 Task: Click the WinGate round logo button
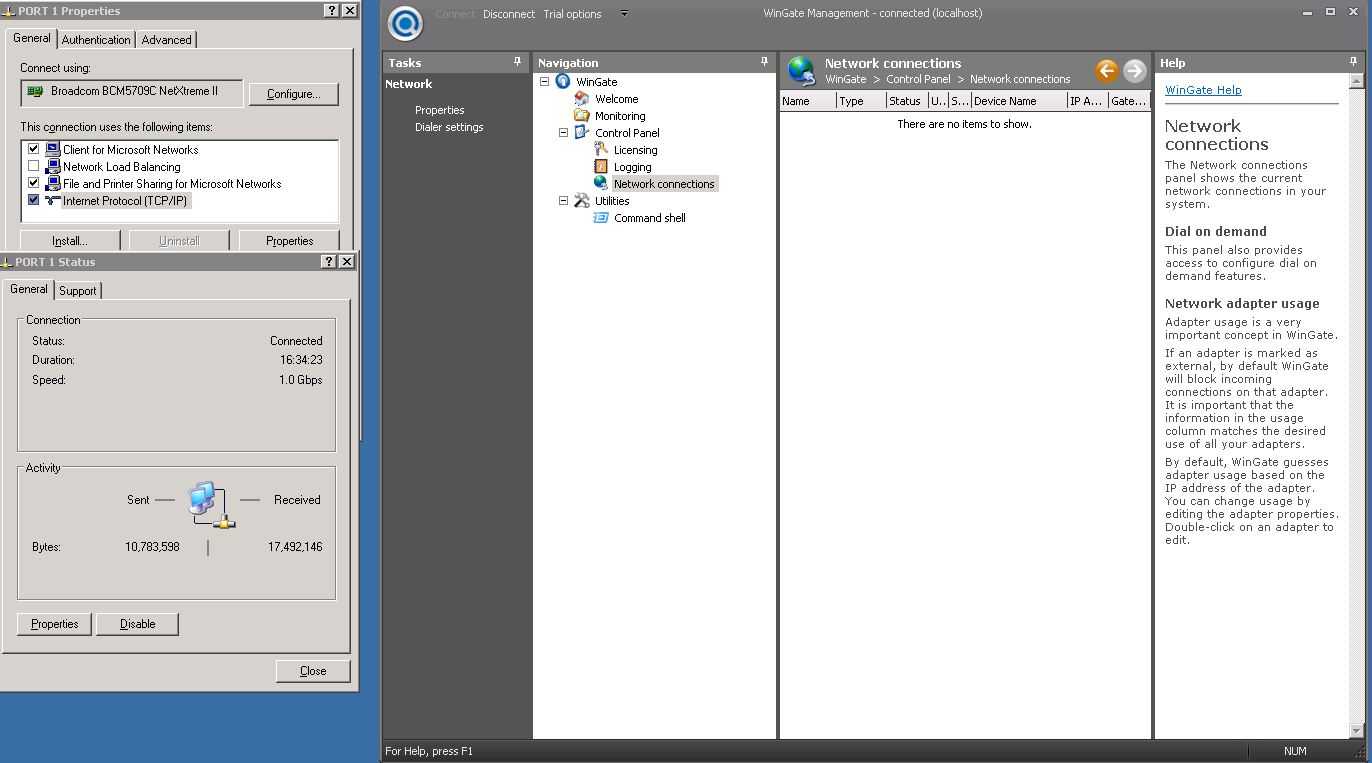point(405,23)
